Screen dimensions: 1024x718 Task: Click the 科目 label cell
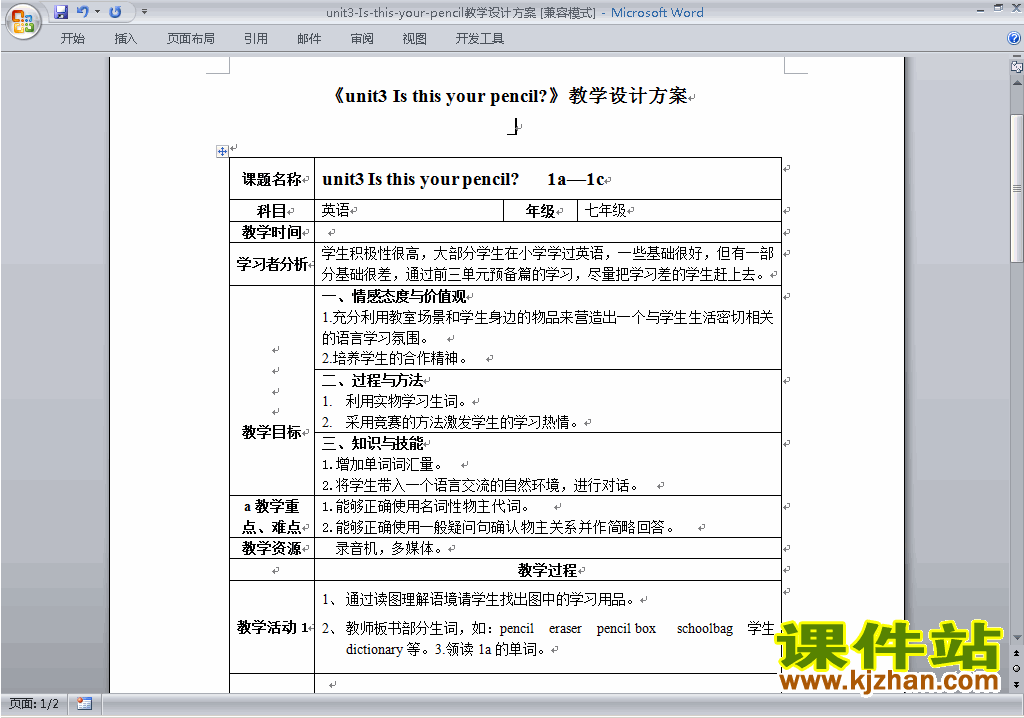(x=272, y=211)
